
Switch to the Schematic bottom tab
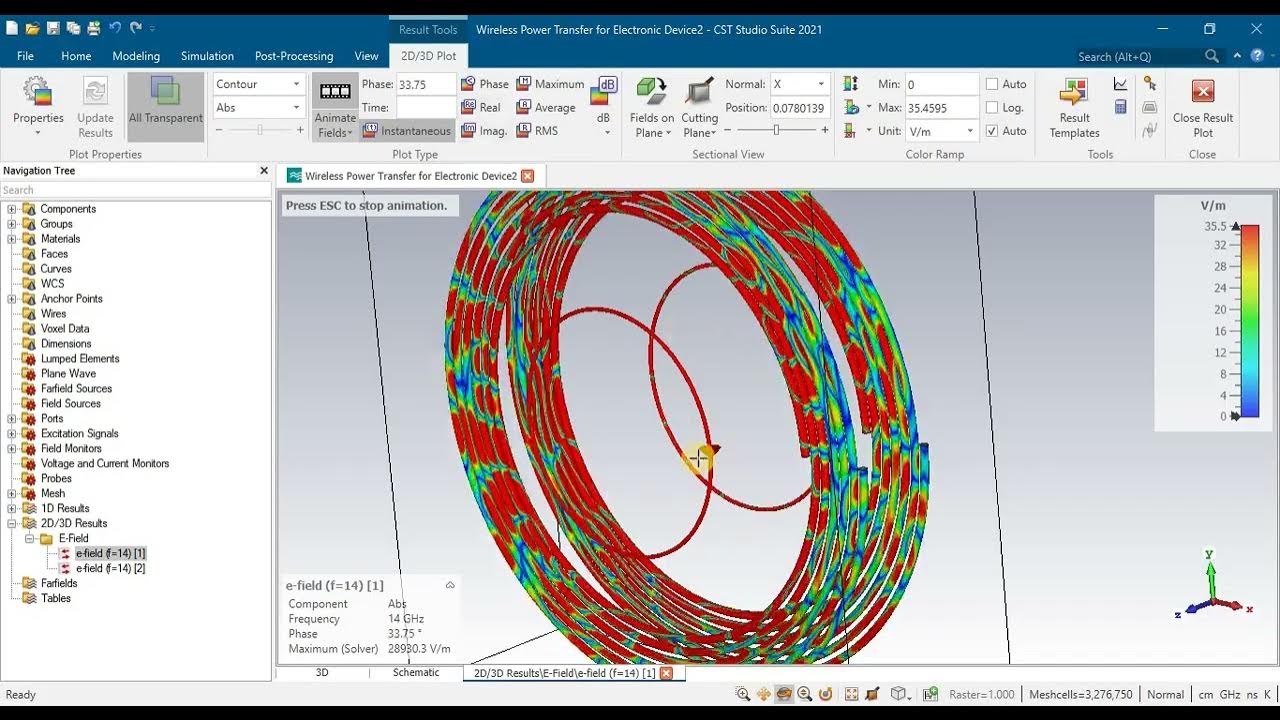click(x=416, y=673)
